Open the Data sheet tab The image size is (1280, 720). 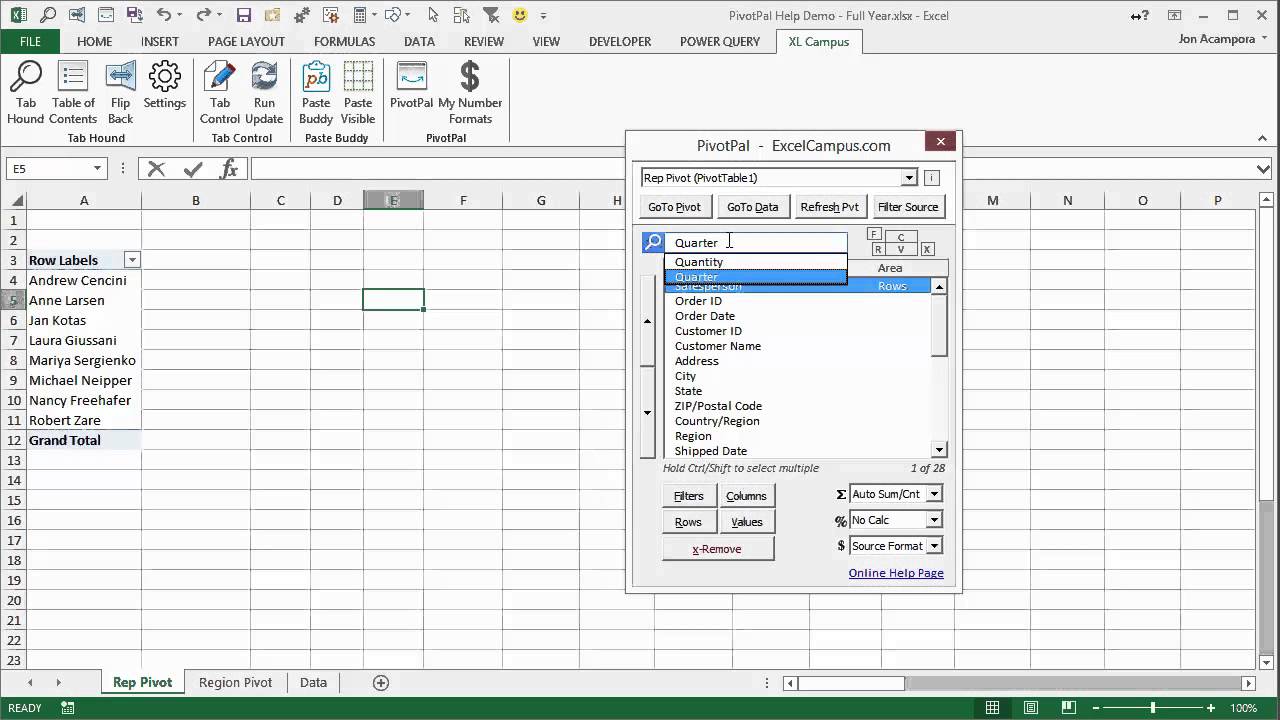[313, 682]
